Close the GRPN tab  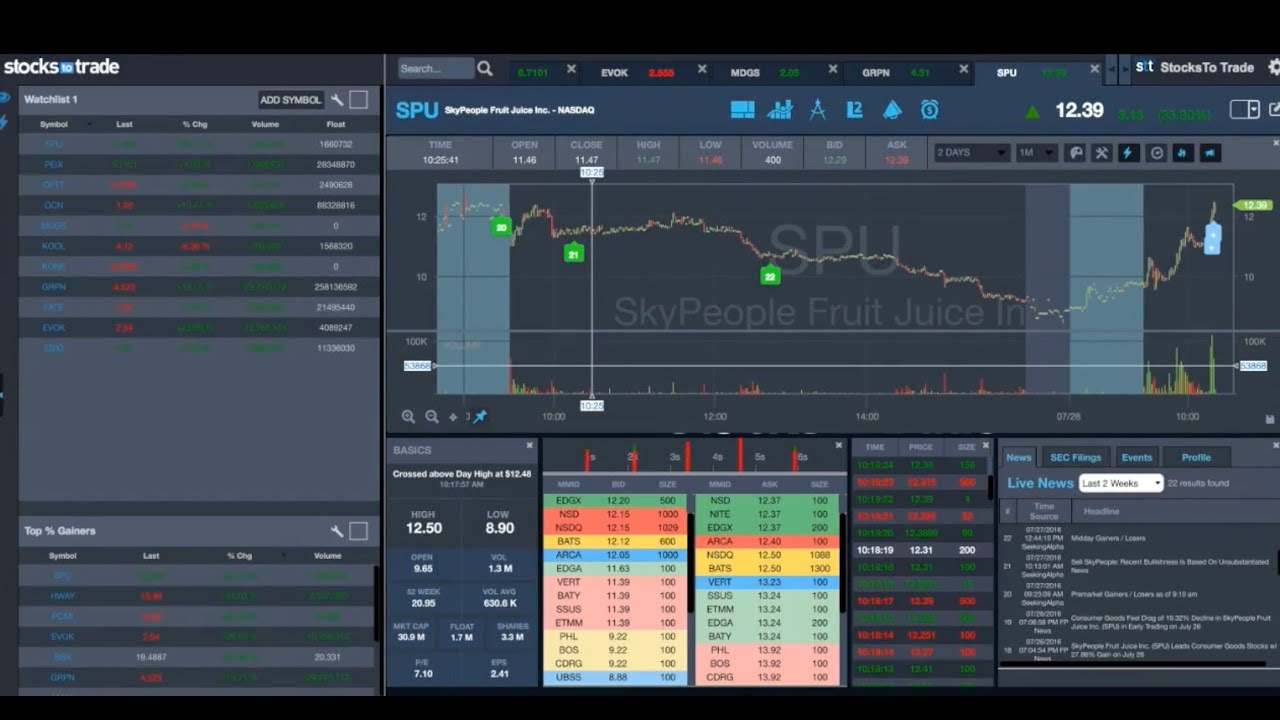tap(964, 69)
